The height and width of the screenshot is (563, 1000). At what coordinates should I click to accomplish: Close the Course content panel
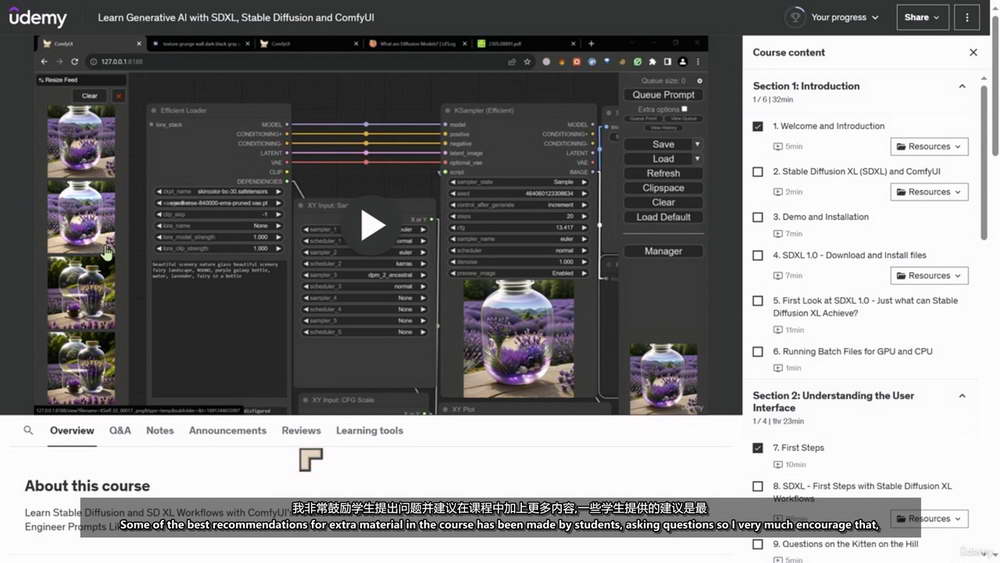point(973,52)
